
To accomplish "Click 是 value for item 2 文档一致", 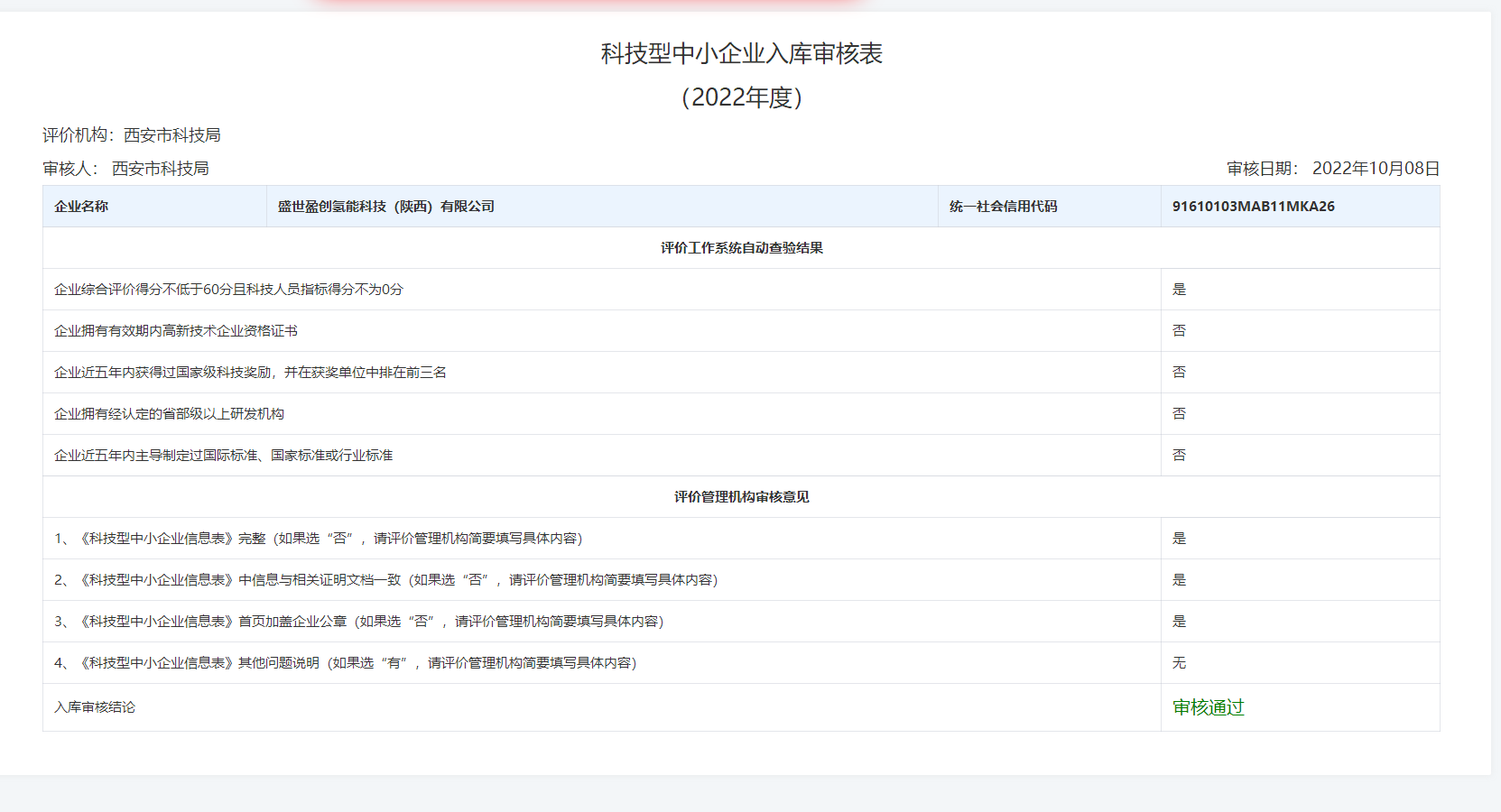I will (x=1179, y=580).
